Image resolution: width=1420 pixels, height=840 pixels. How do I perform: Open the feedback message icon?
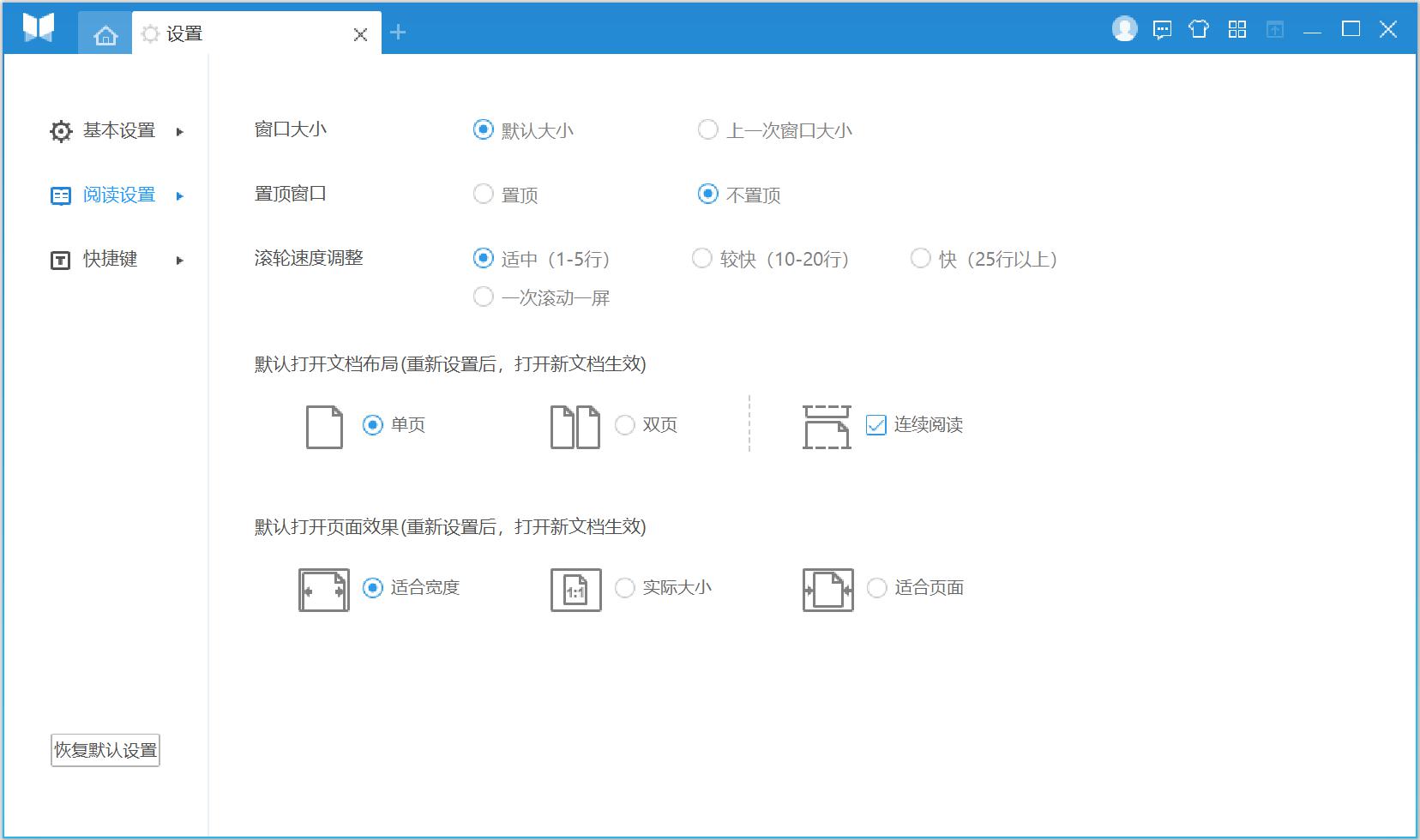click(1161, 28)
